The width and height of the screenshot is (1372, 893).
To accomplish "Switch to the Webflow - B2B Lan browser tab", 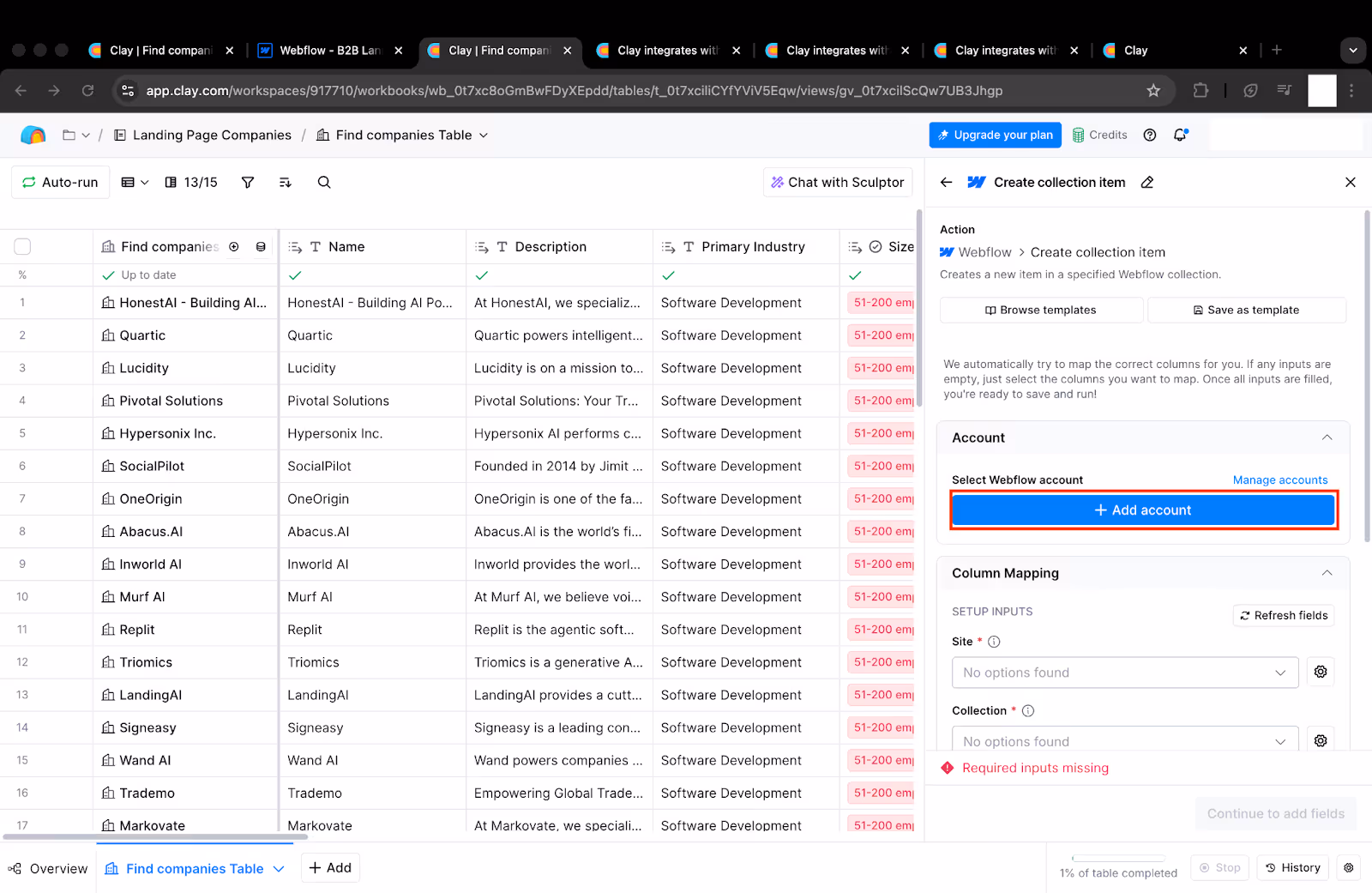I will [x=330, y=50].
